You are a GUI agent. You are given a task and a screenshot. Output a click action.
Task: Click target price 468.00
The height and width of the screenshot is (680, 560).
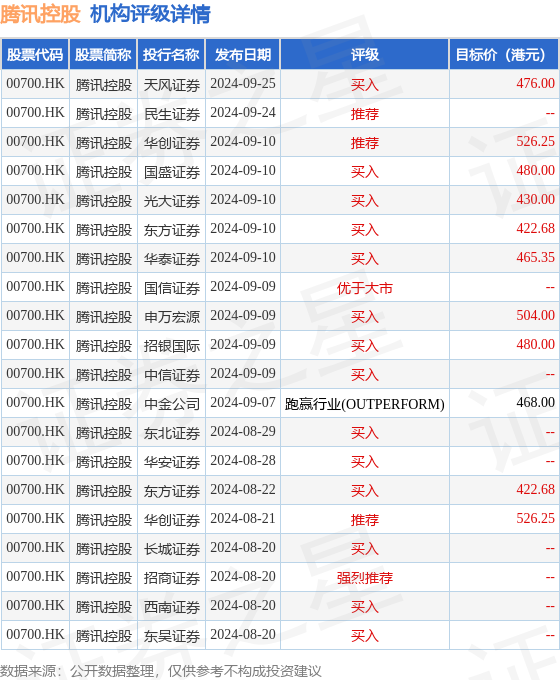point(535,402)
